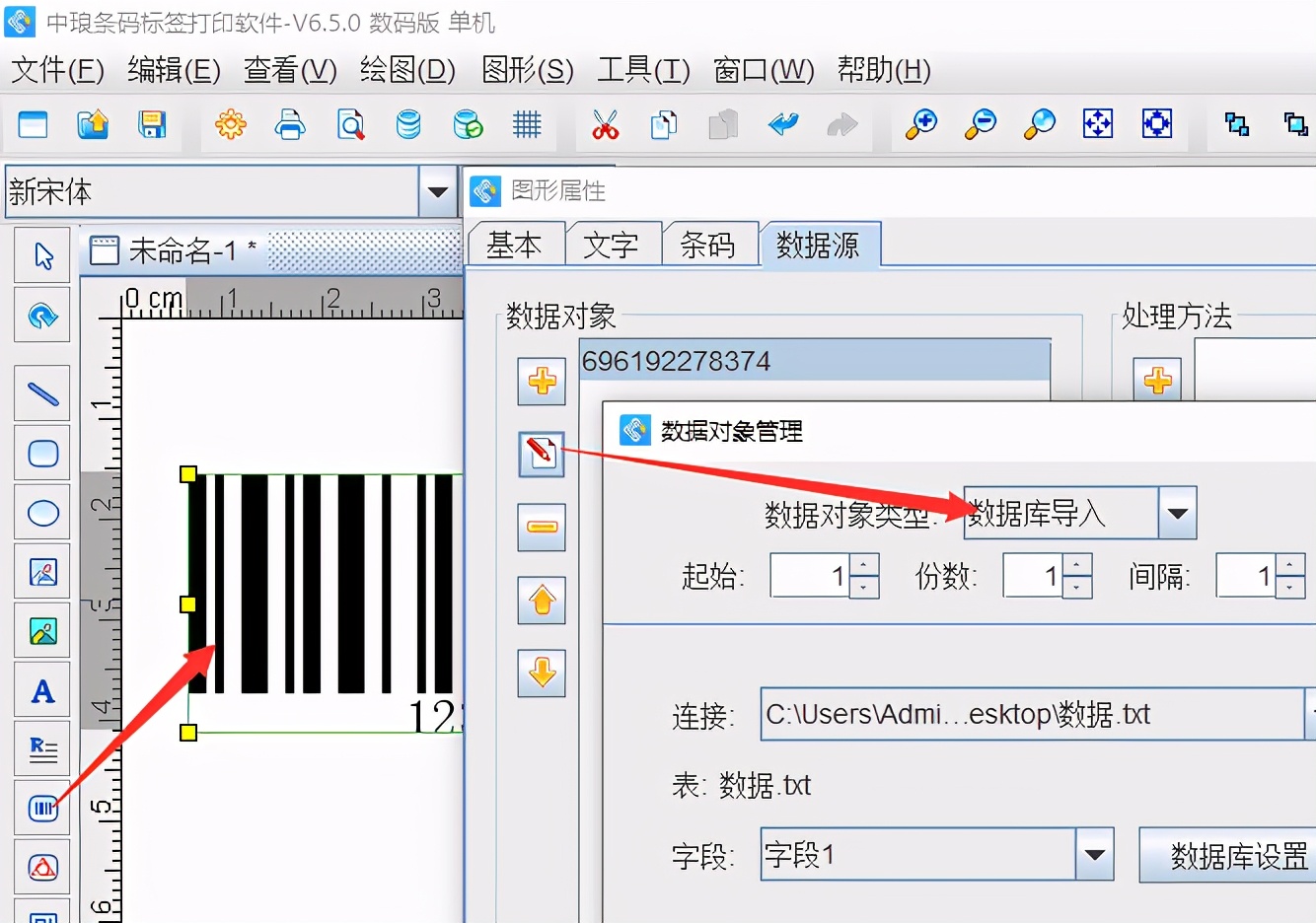Screen dimensions: 1316x923
Task: Switch to the 条码 tab
Action: coord(707,245)
